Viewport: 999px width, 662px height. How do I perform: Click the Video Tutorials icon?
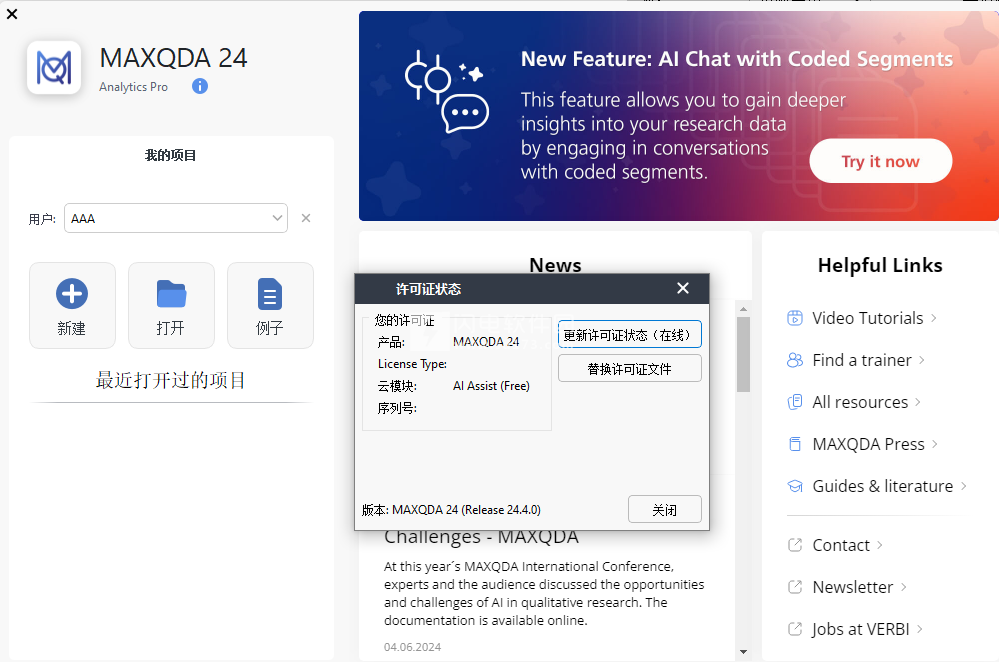point(795,318)
